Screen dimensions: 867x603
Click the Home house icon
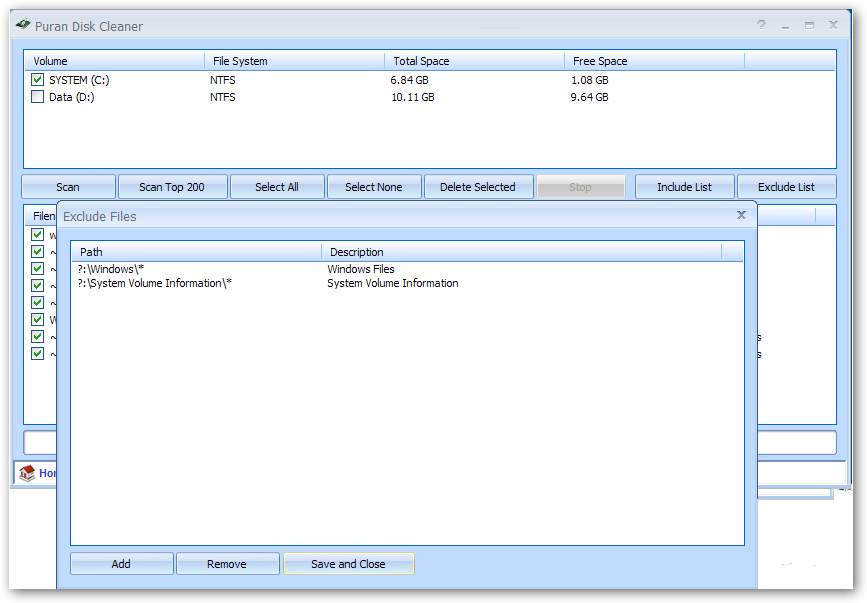click(x=27, y=473)
